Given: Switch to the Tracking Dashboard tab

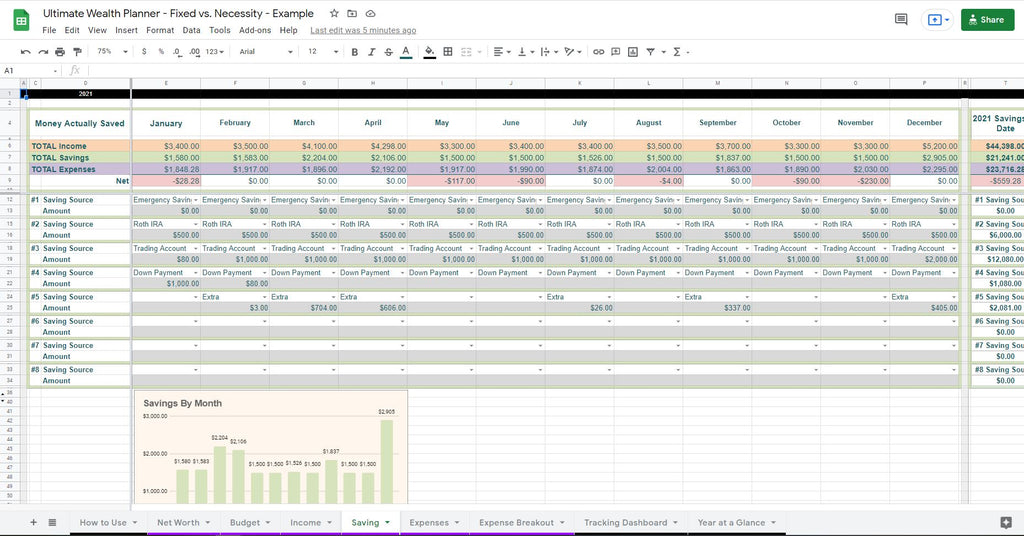Looking at the screenshot, I should pos(632,522).
